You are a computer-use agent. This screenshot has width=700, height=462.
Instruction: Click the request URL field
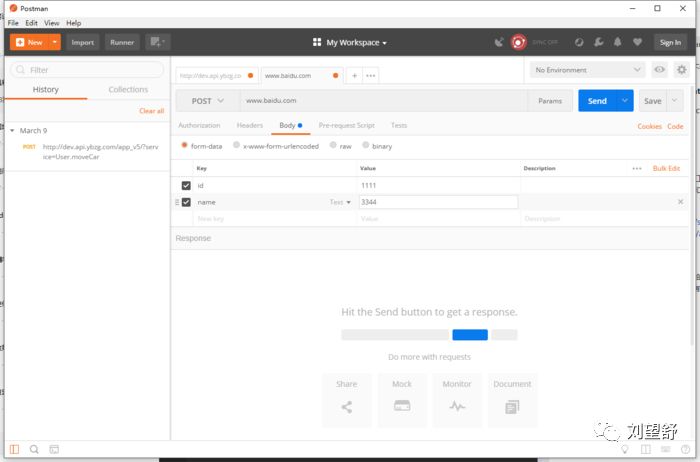coord(384,101)
